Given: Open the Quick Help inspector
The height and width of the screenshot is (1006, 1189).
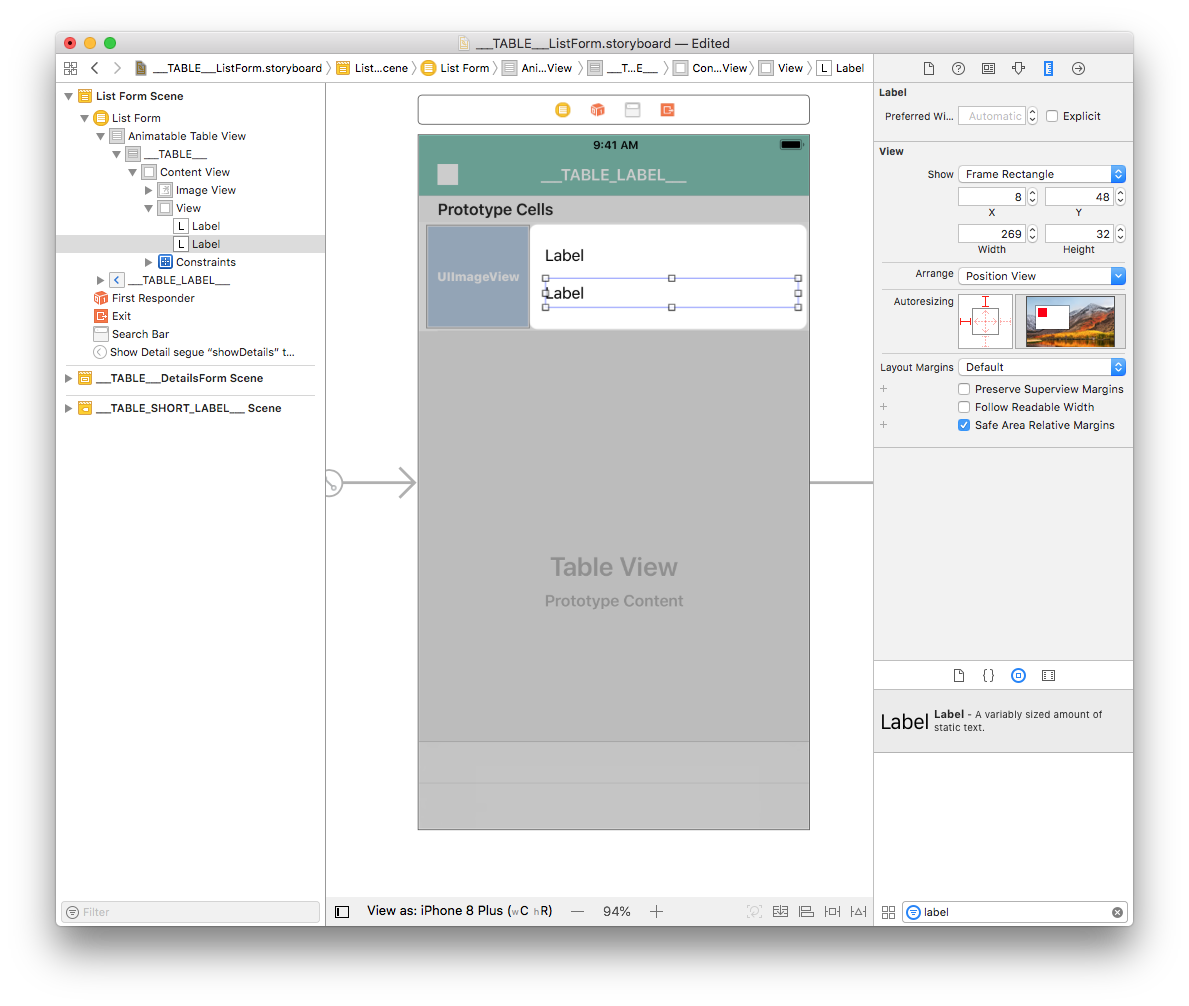Looking at the screenshot, I should [x=958, y=68].
